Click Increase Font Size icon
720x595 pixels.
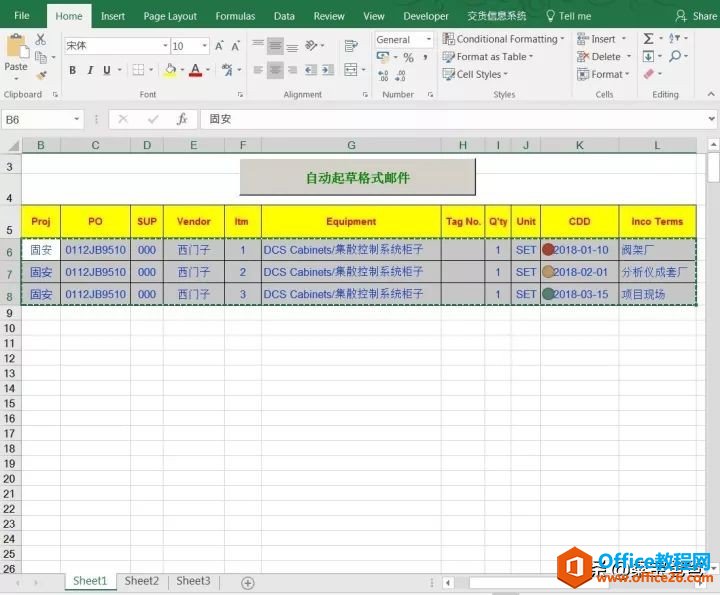pos(219,46)
